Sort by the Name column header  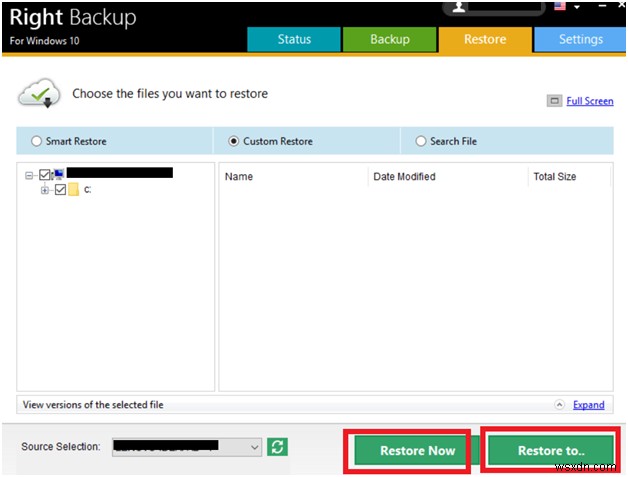pos(239,177)
